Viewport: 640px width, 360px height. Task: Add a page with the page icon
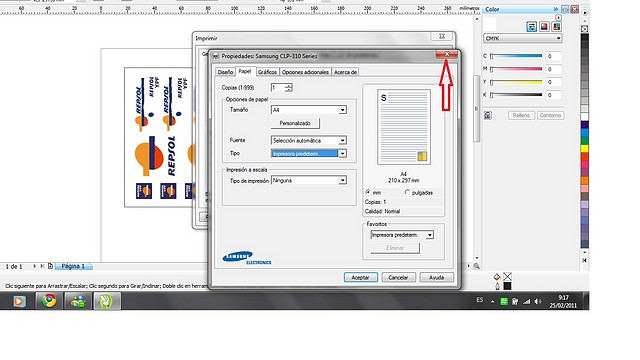(x=50, y=266)
